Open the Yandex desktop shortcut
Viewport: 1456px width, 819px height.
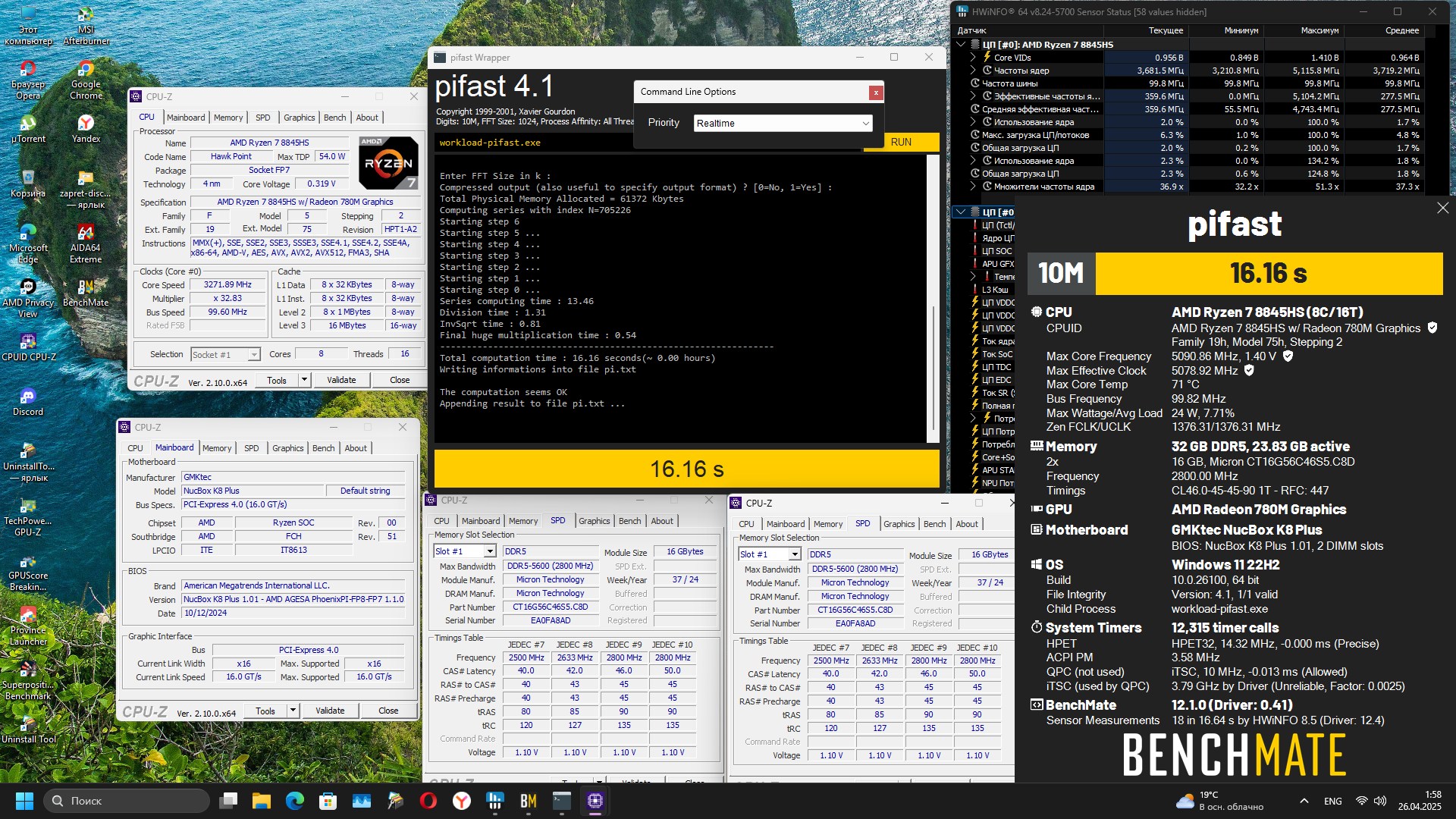click(x=86, y=129)
